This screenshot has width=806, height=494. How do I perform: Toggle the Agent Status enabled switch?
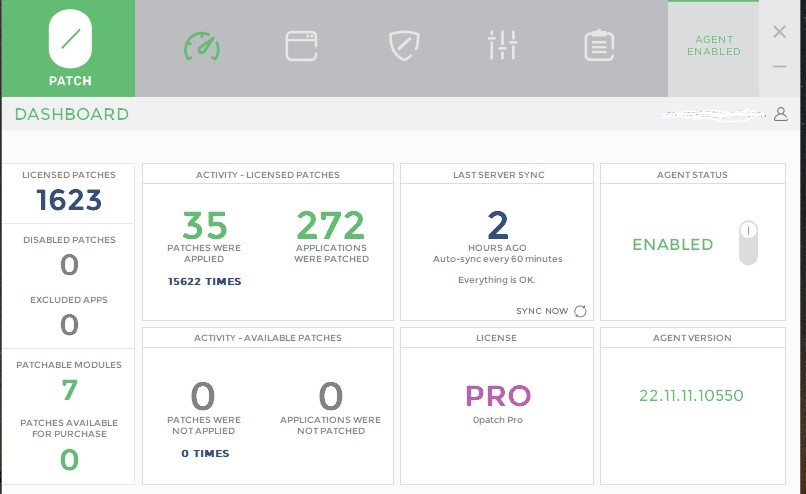click(x=748, y=243)
